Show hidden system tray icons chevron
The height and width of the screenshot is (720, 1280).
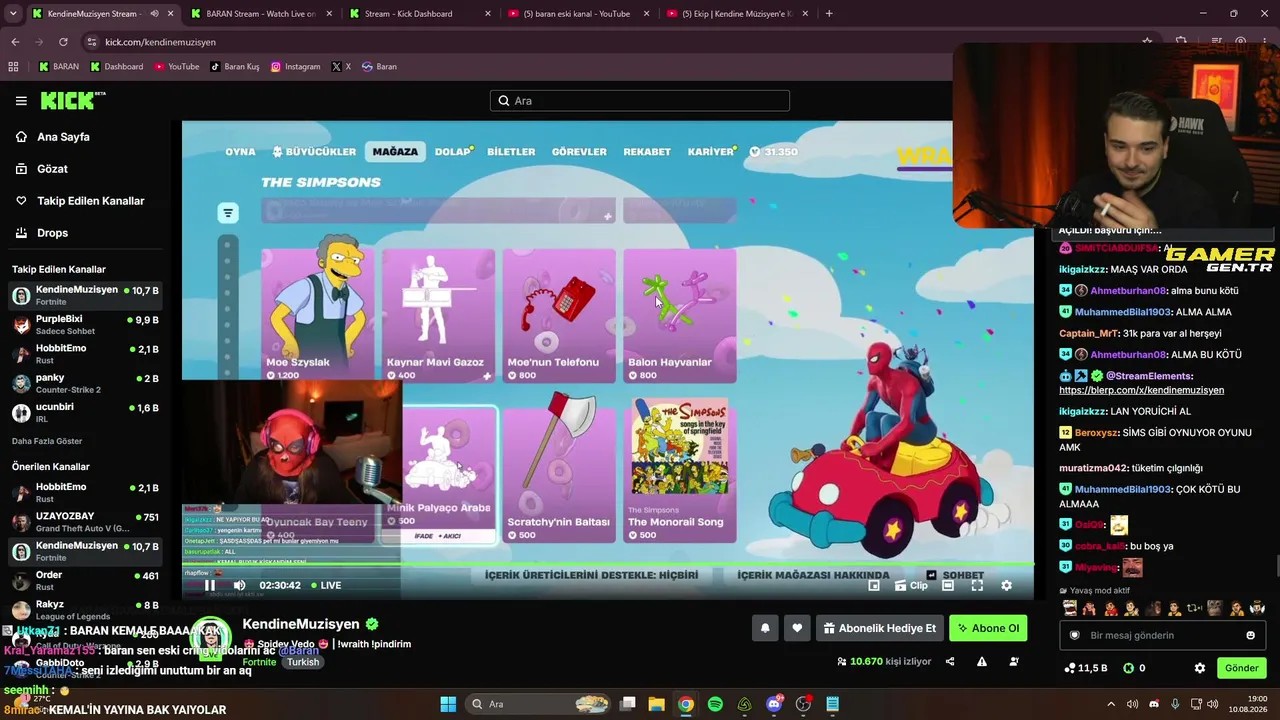point(1113,704)
